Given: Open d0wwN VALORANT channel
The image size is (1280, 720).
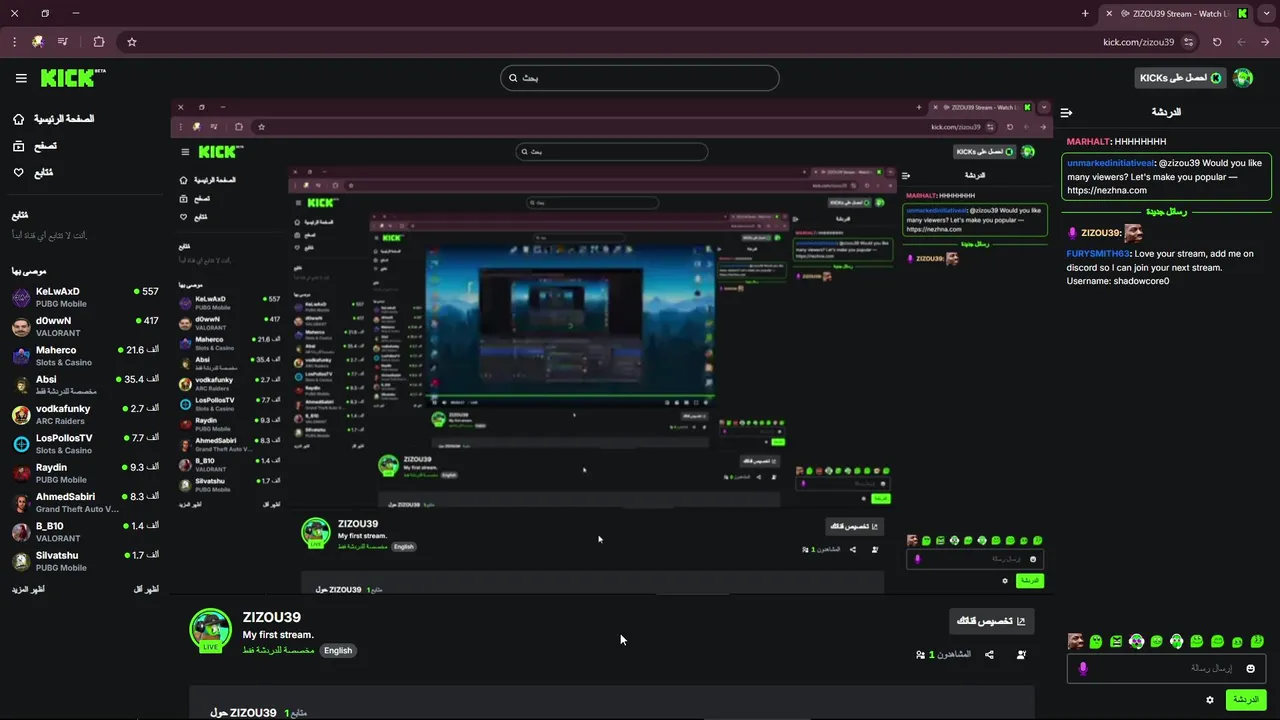Looking at the screenshot, I should pos(85,326).
